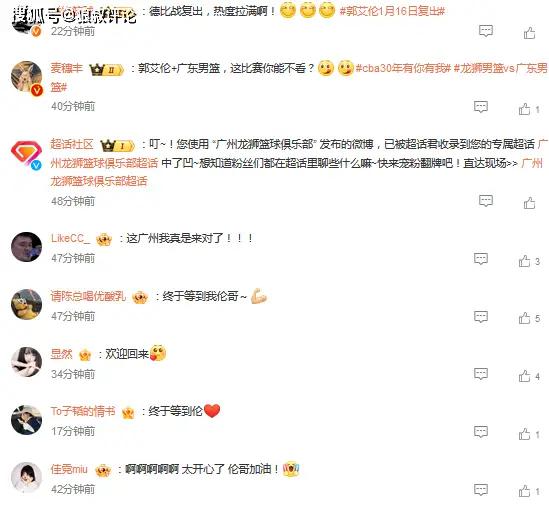Click 麦穗丰's crown membership badge
The width and height of the screenshot is (549, 508).
coord(106,70)
